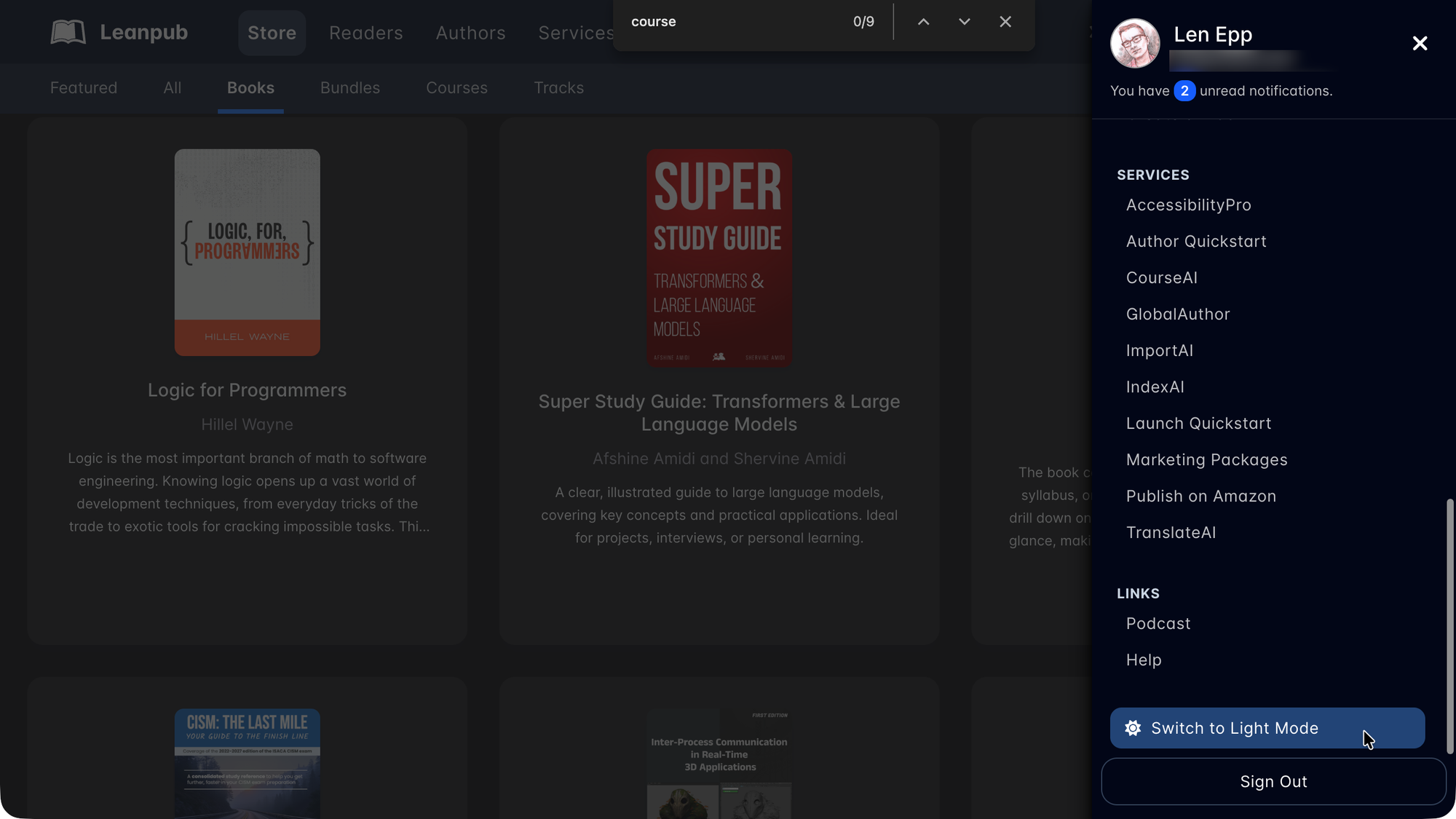
Task: Open Len Epp profile avatar
Action: pos(1134,44)
